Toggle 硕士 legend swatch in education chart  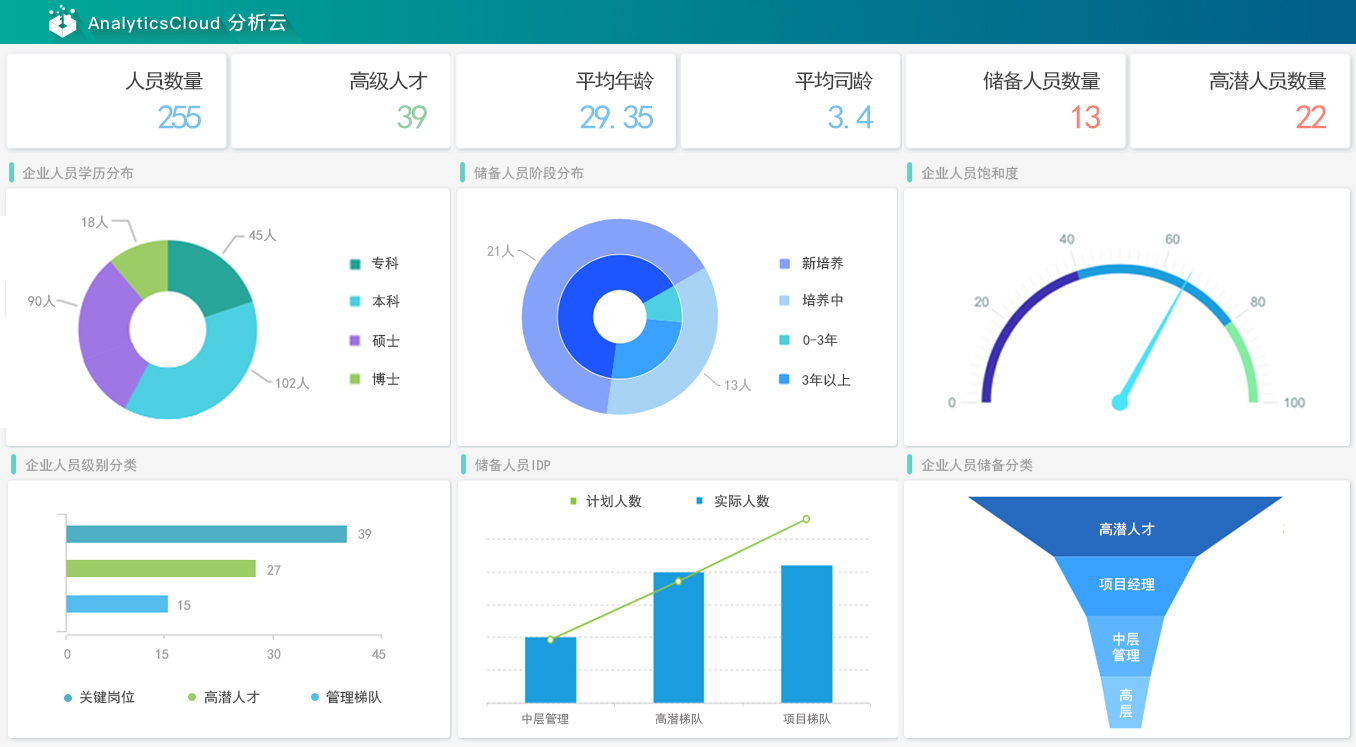click(x=355, y=341)
